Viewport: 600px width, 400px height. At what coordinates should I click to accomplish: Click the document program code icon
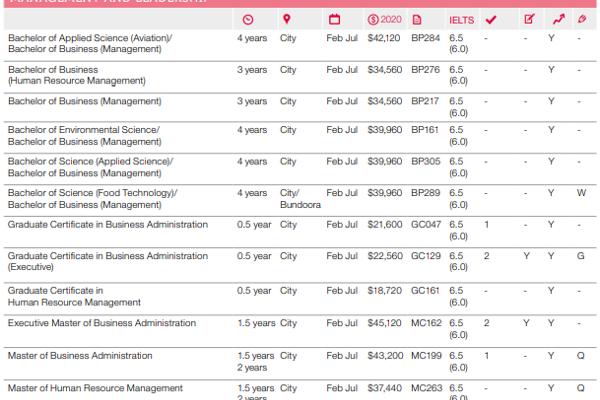[417, 19]
